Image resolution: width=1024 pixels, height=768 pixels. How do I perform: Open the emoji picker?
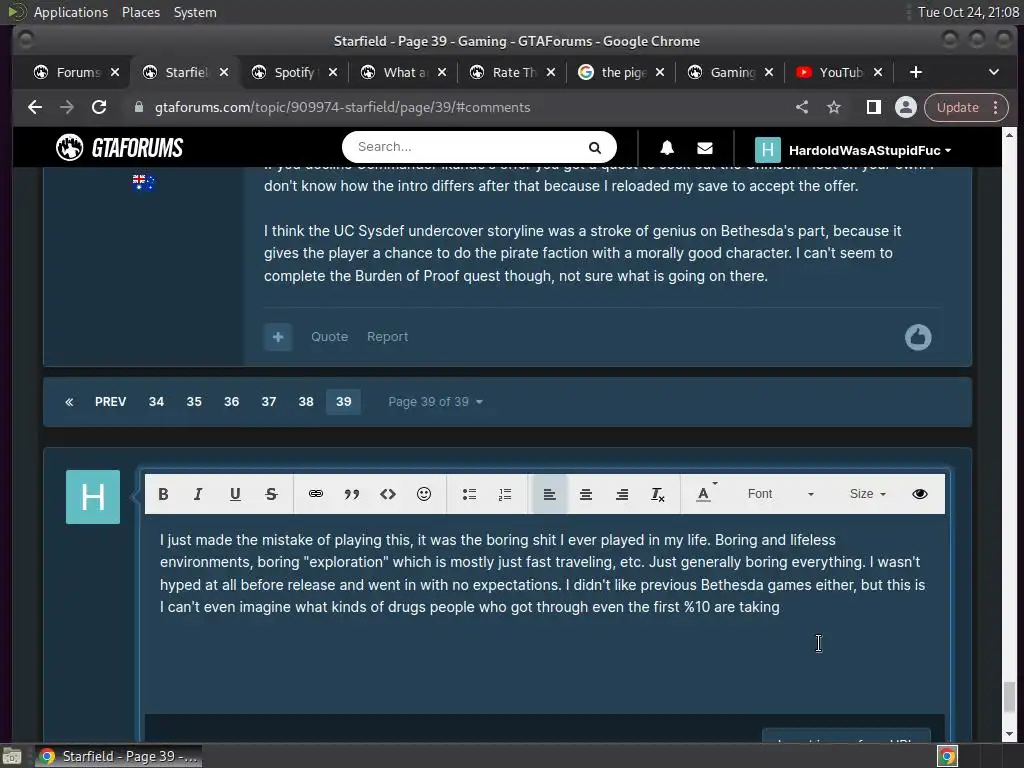[x=424, y=494]
